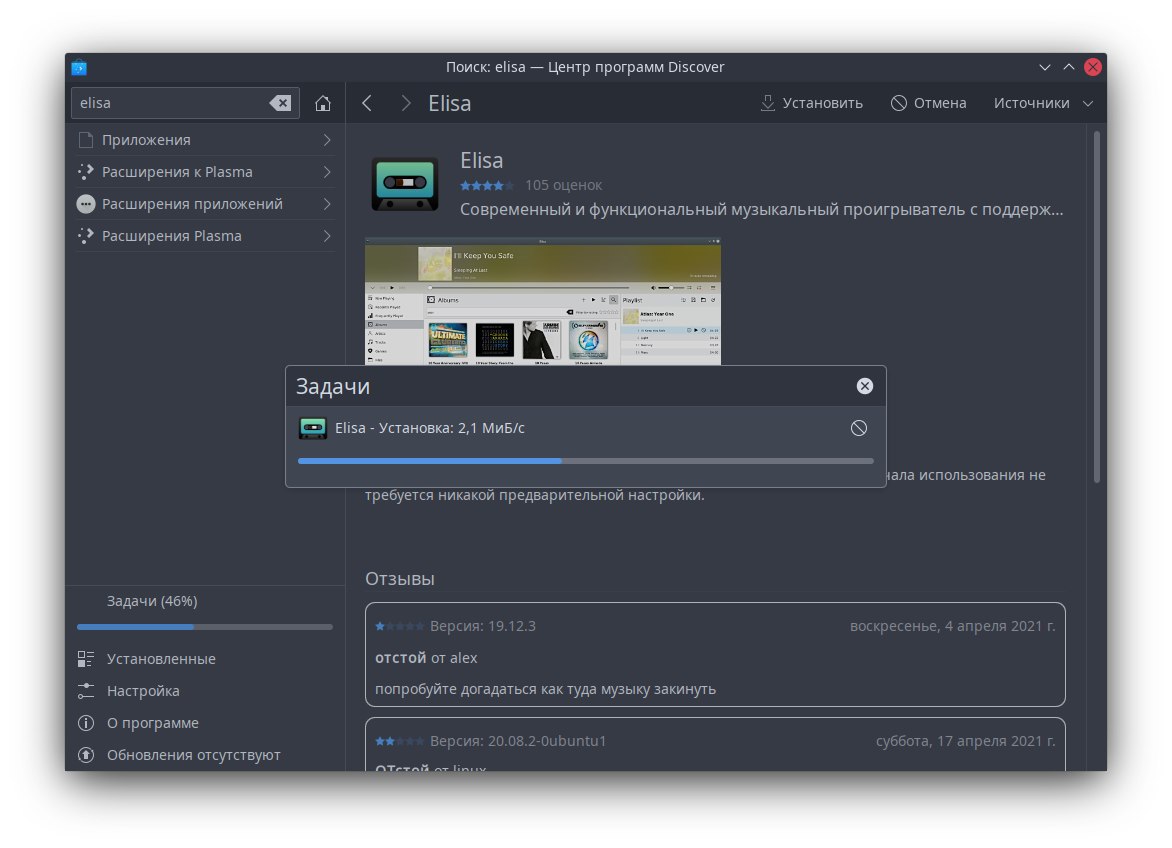Click the Discover app icon in title bar
The width and height of the screenshot is (1172, 848).
(79, 67)
